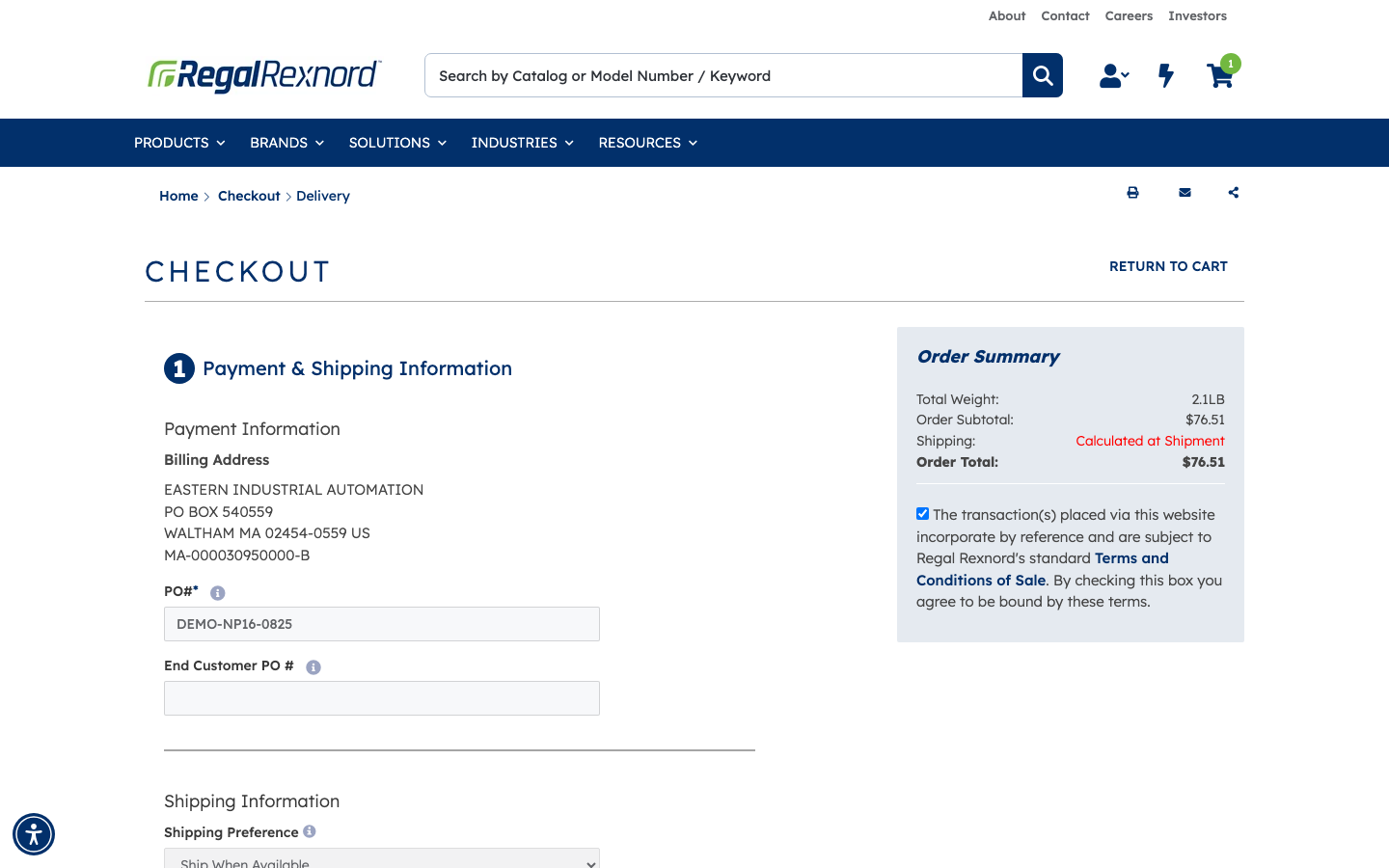1389x868 pixels.
Task: Click the lightning bolt quick order icon
Action: (1166, 75)
